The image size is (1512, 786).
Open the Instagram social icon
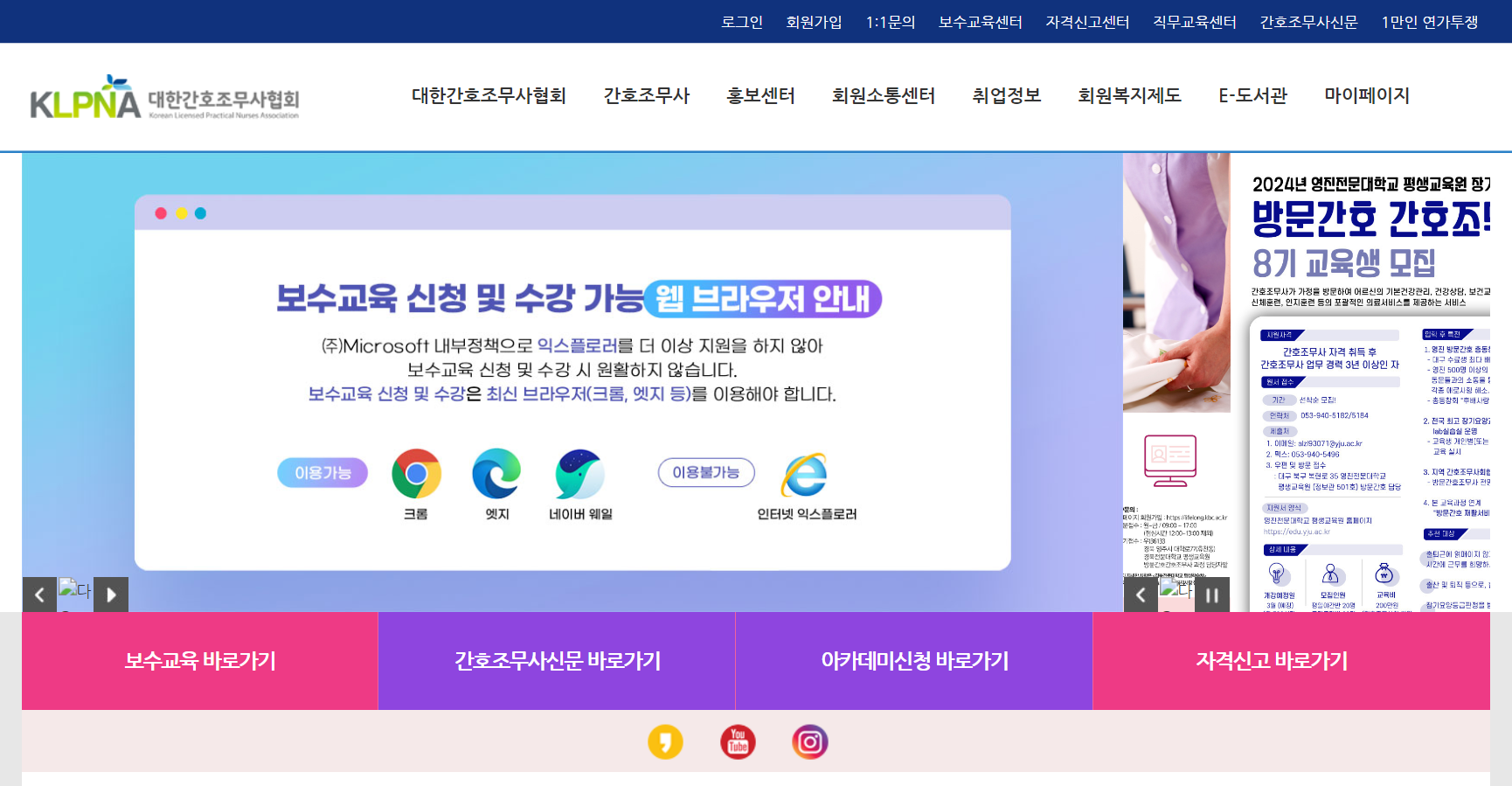tap(810, 742)
